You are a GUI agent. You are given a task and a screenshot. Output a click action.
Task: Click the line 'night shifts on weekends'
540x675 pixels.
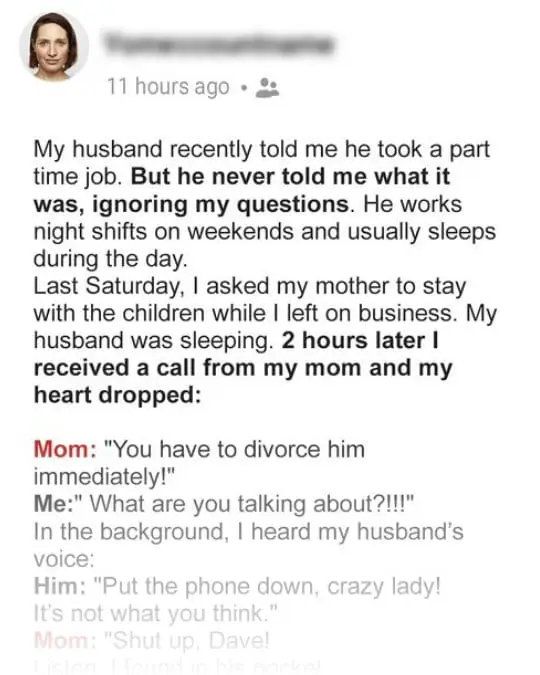click(265, 232)
